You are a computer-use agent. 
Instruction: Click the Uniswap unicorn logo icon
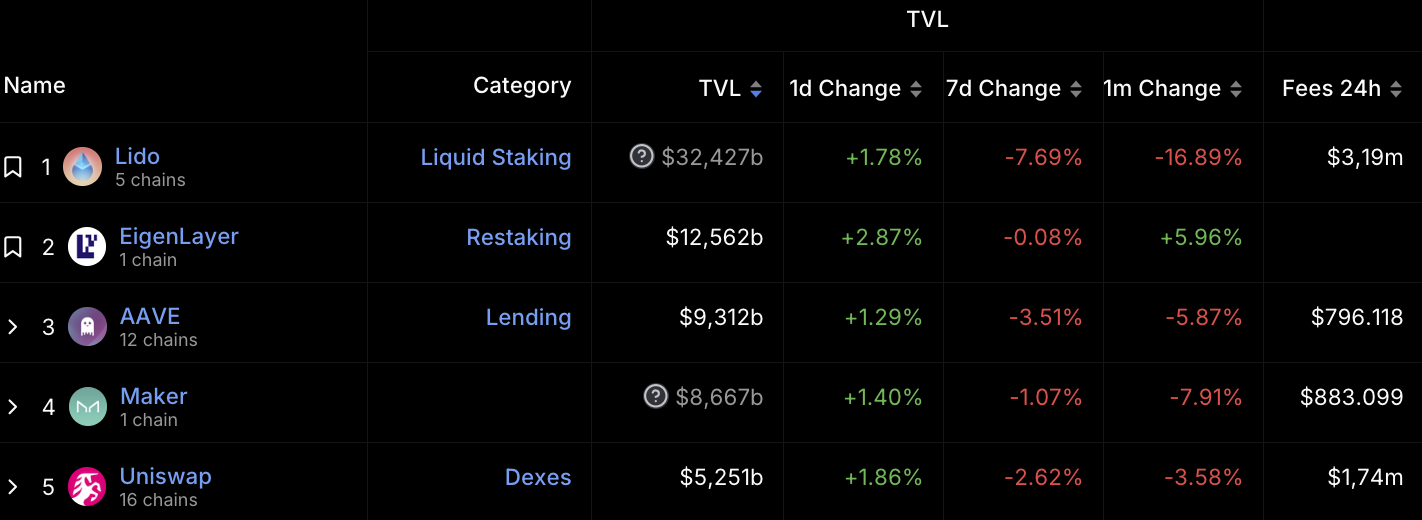point(87,486)
